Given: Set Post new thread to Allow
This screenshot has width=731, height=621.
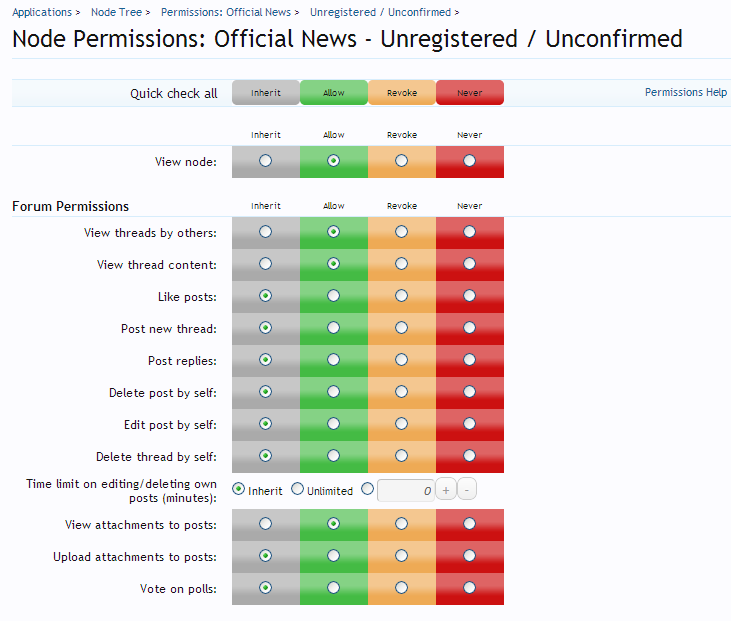Looking at the screenshot, I should [333, 328].
